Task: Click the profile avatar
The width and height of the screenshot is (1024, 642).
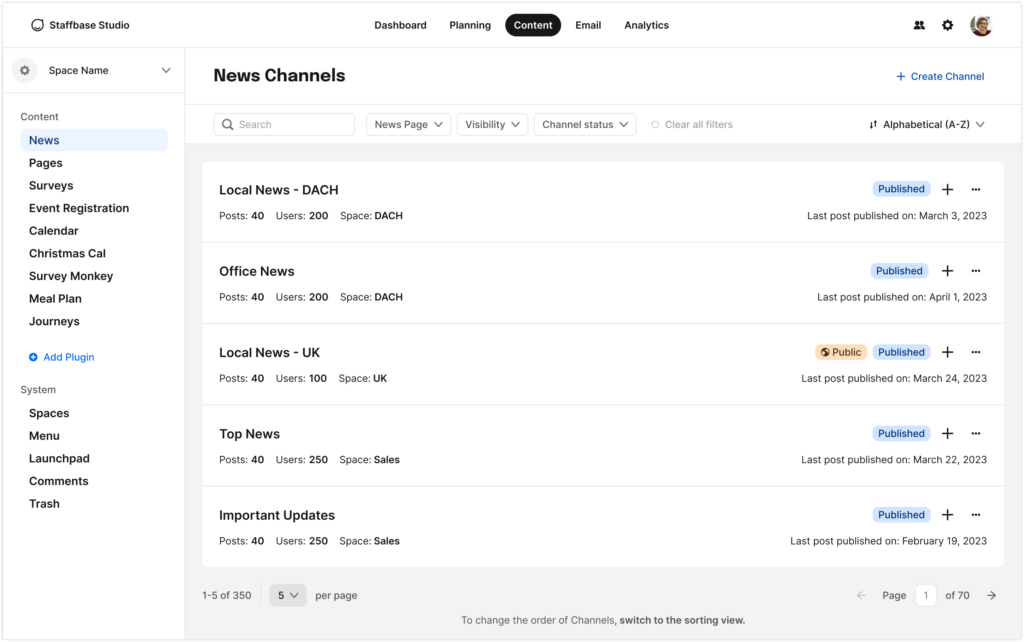Action: [981, 25]
